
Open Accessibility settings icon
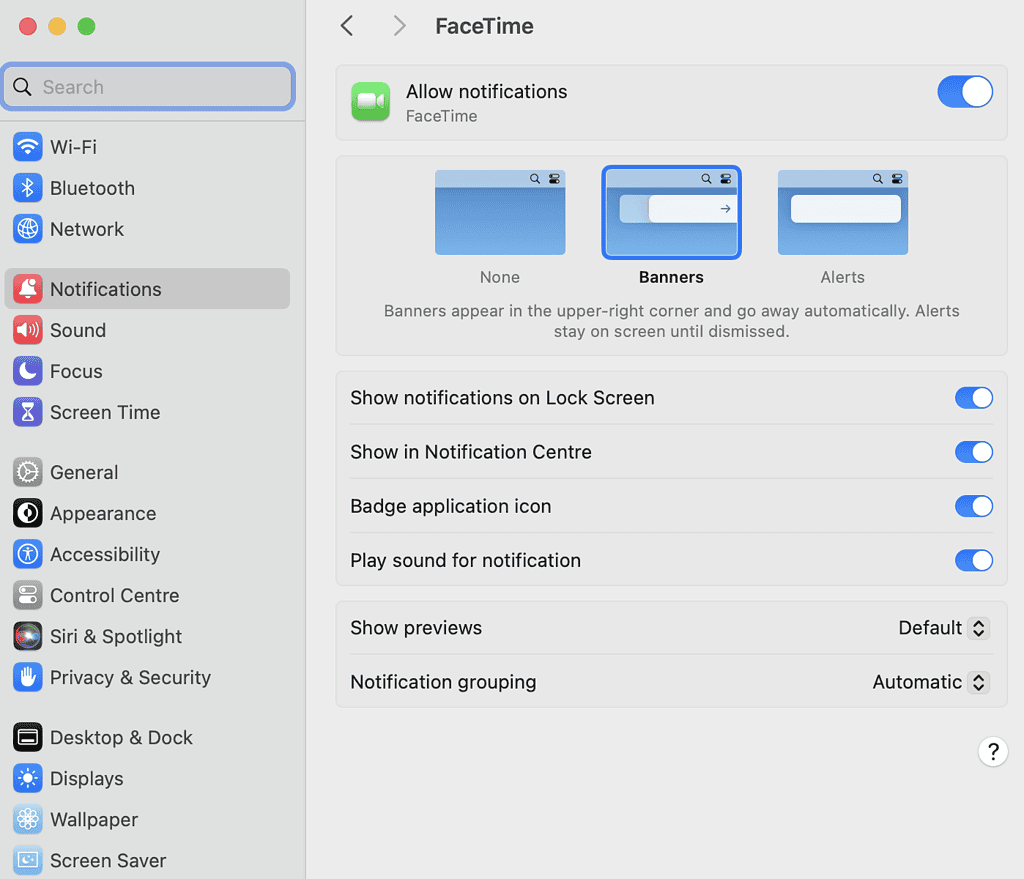27,554
